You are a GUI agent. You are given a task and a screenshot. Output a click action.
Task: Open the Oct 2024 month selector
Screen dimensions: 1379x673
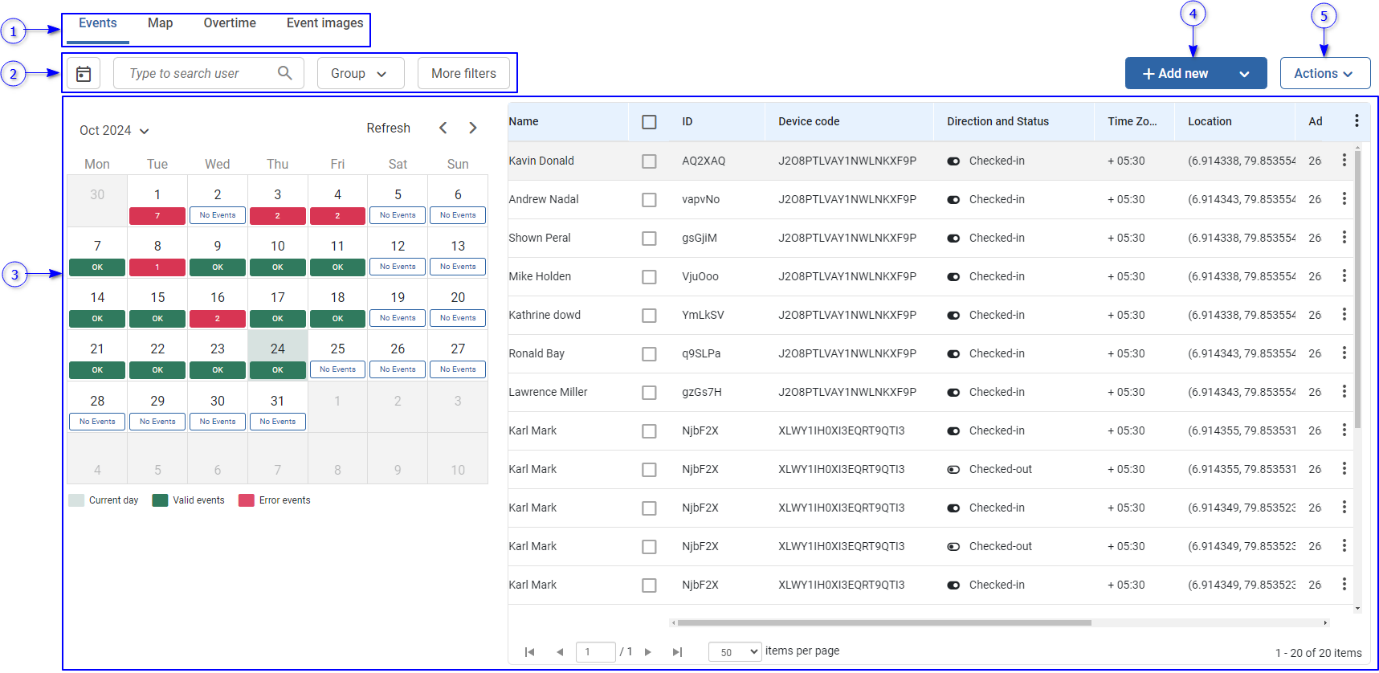pyautogui.click(x=114, y=130)
